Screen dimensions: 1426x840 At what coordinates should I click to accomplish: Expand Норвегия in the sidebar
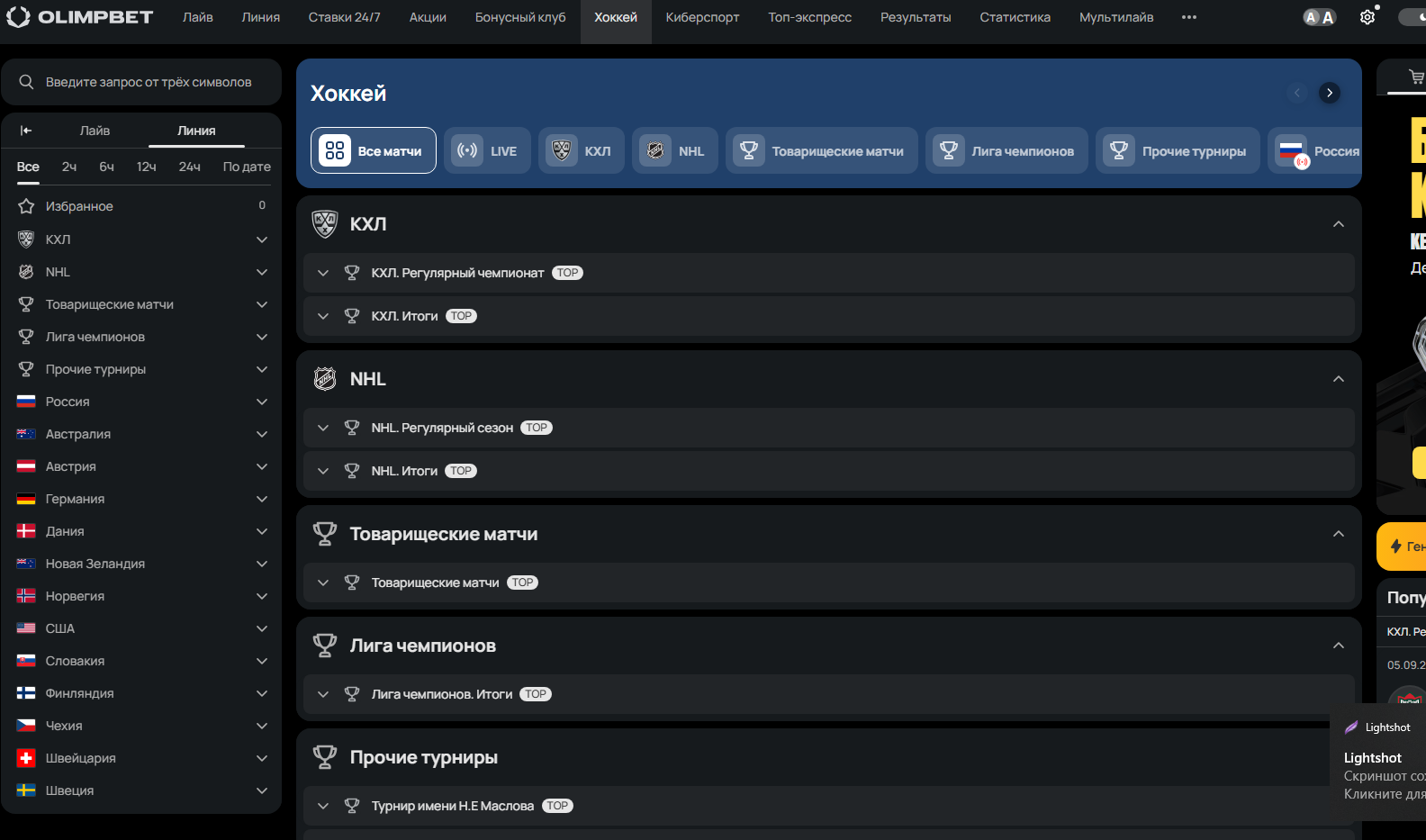point(262,596)
